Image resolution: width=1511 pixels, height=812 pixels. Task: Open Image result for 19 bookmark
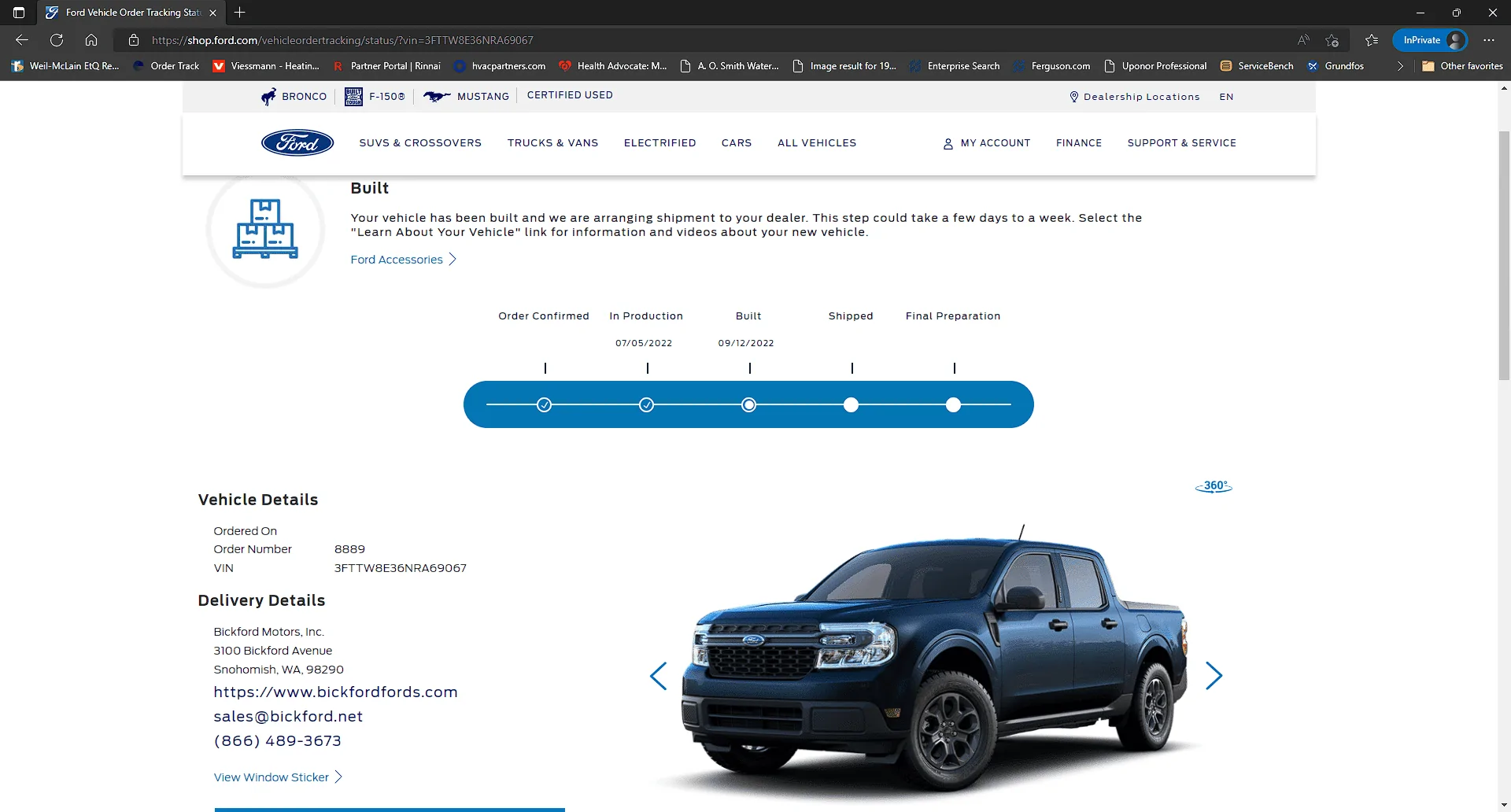844,66
